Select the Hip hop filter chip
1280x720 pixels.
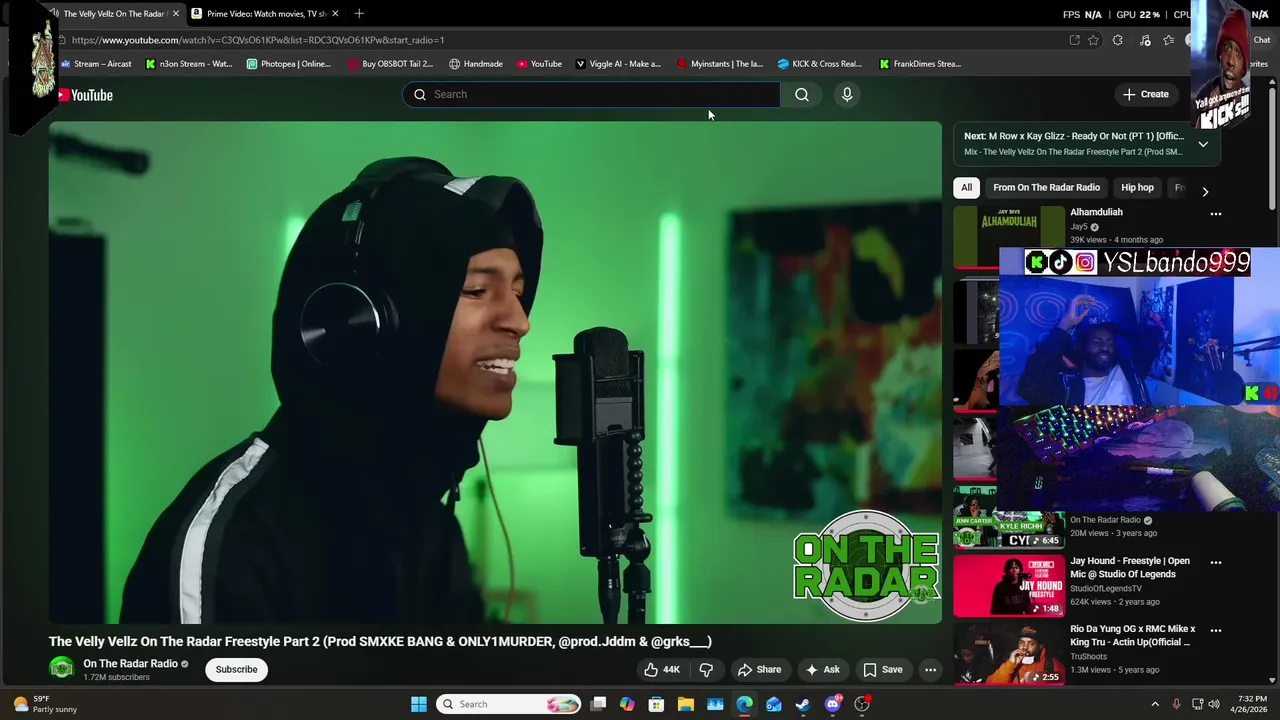pyautogui.click(x=1137, y=187)
